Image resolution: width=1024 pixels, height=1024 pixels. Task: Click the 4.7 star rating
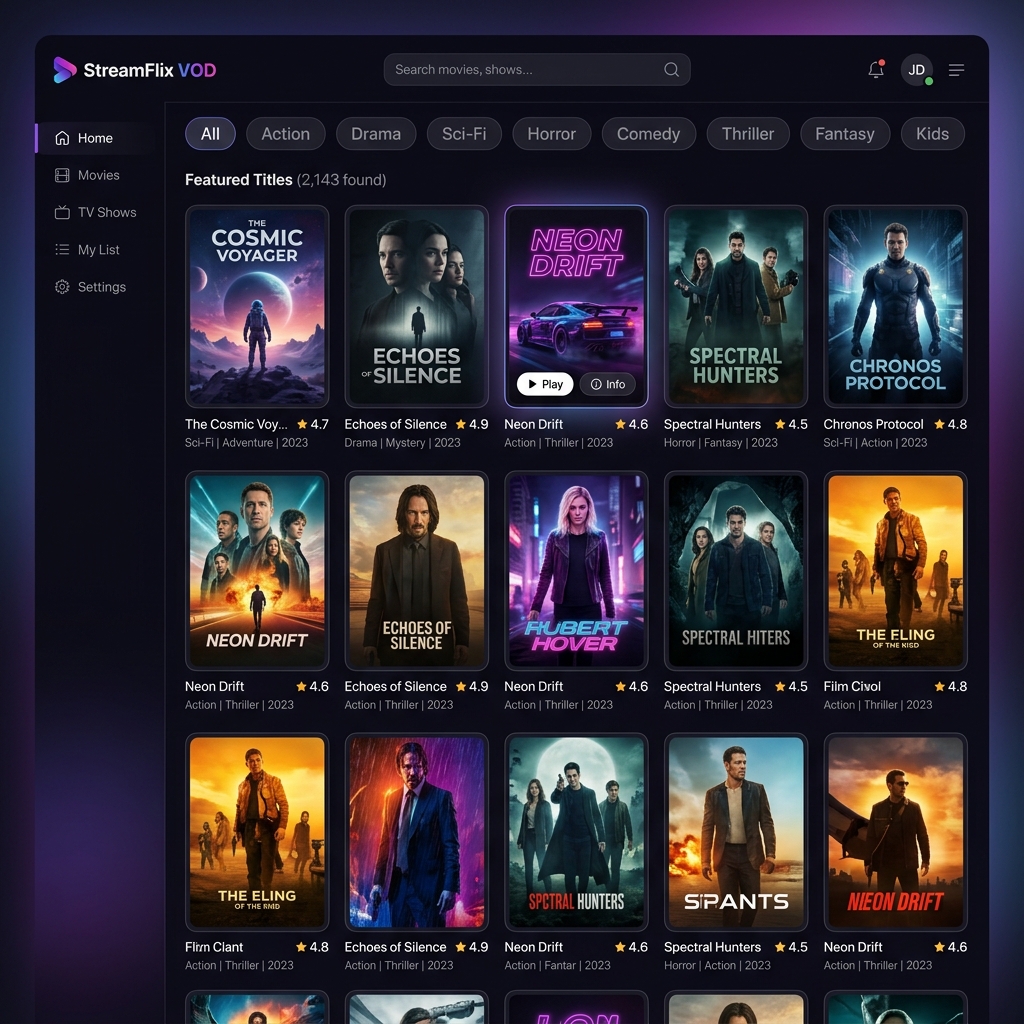point(313,424)
